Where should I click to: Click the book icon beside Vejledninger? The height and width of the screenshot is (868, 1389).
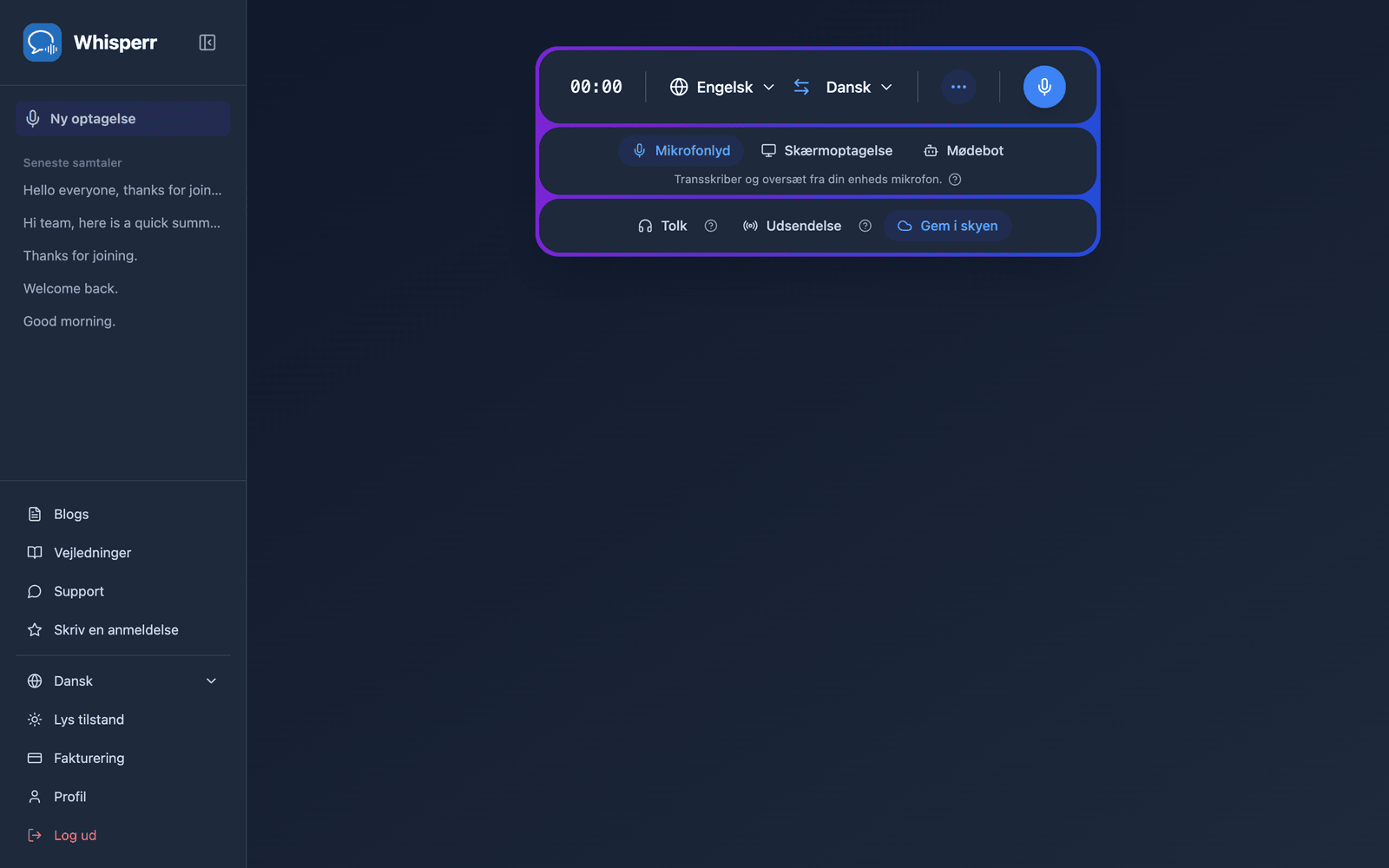(35, 553)
